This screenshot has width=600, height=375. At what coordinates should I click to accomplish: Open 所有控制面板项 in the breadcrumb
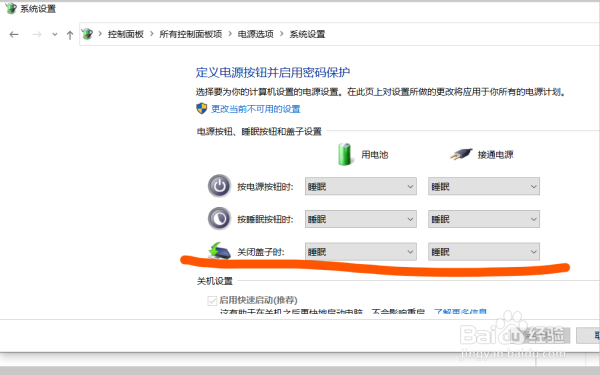point(191,34)
